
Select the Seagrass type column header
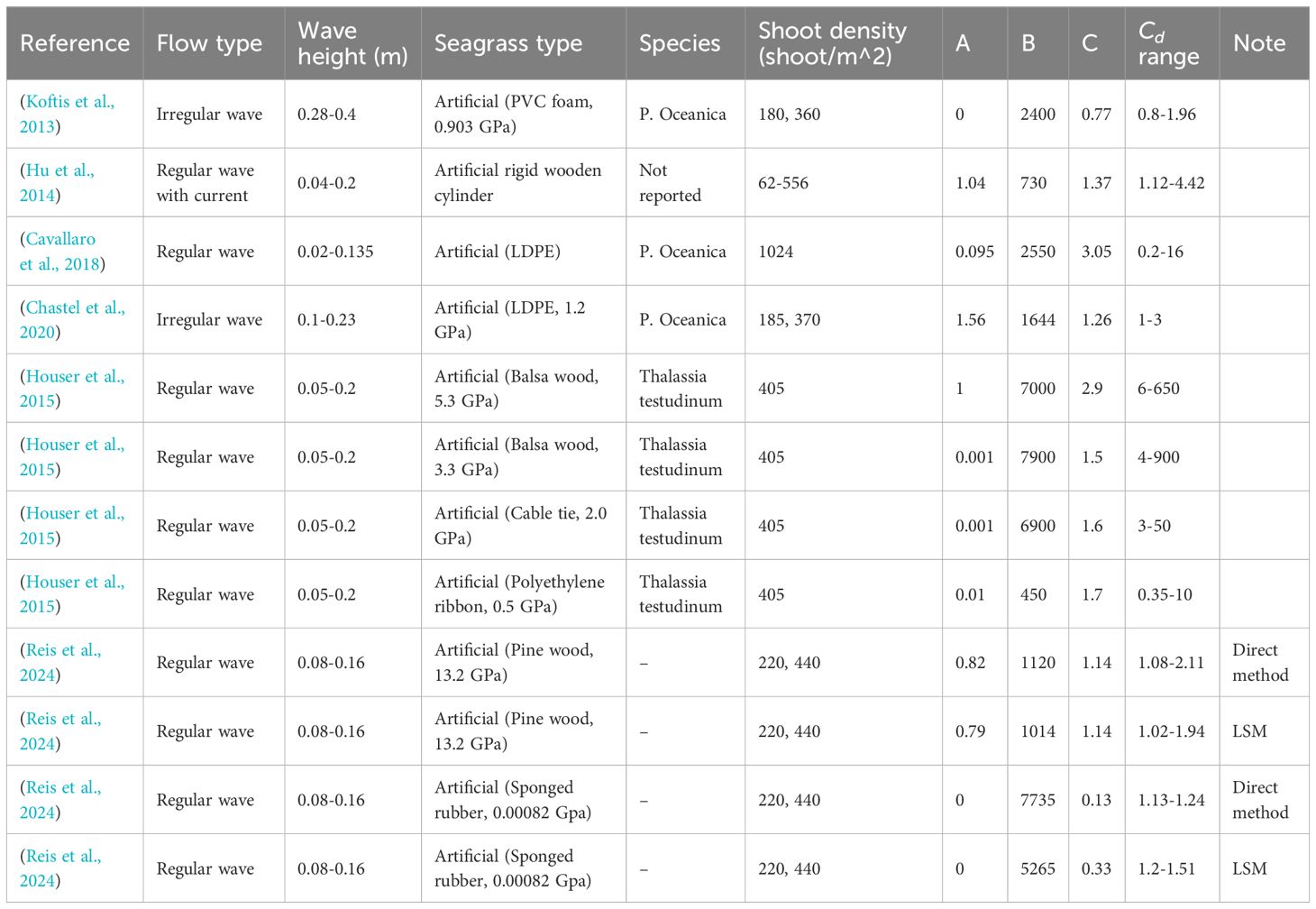click(508, 43)
